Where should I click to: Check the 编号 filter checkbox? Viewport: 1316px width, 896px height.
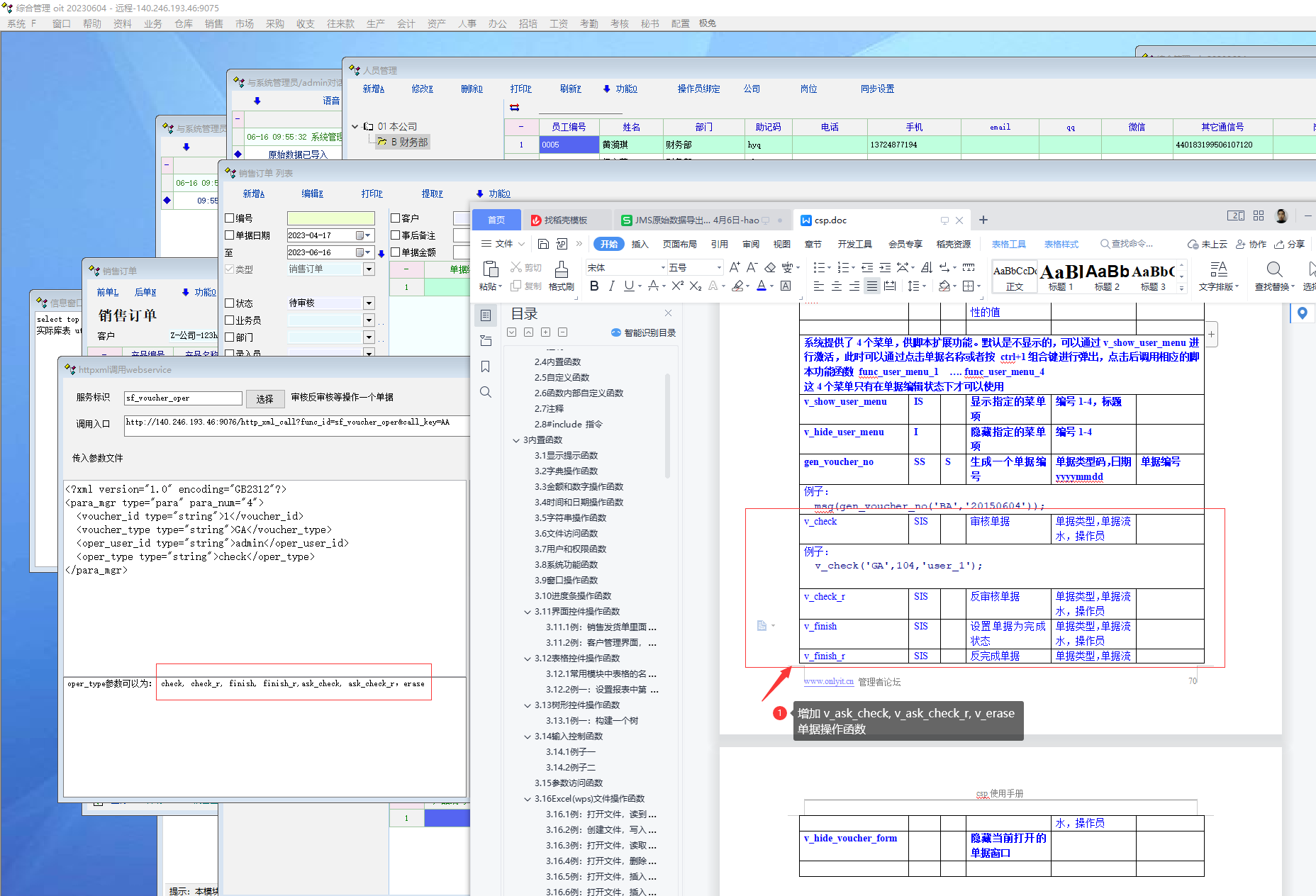point(230,218)
